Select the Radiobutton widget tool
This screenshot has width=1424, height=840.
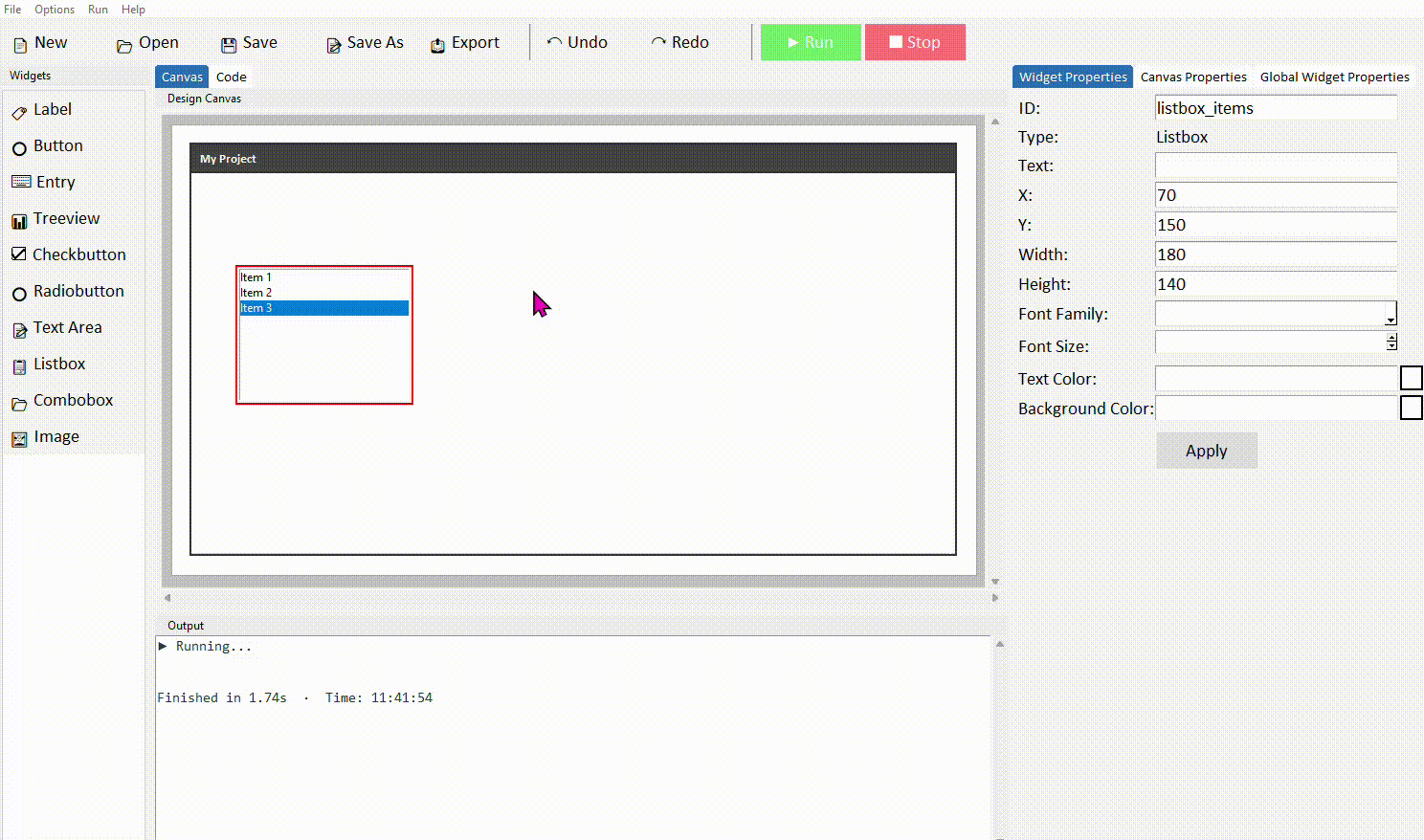click(x=78, y=291)
